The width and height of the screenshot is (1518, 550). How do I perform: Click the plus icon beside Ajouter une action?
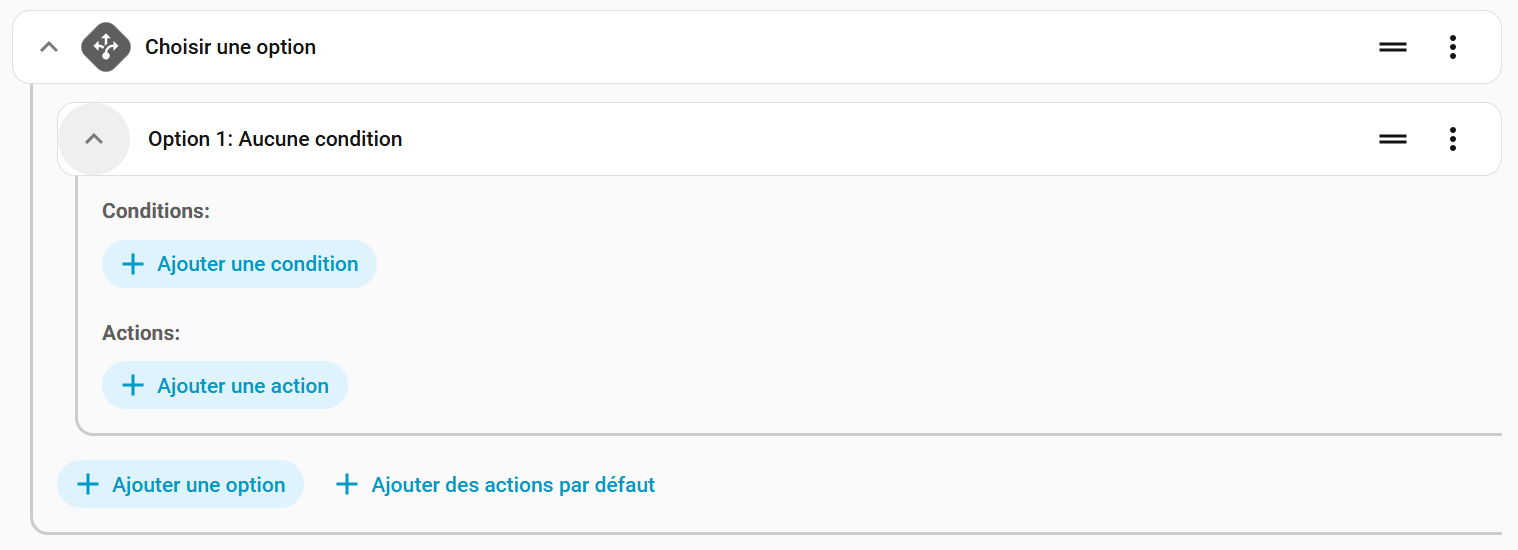132,386
